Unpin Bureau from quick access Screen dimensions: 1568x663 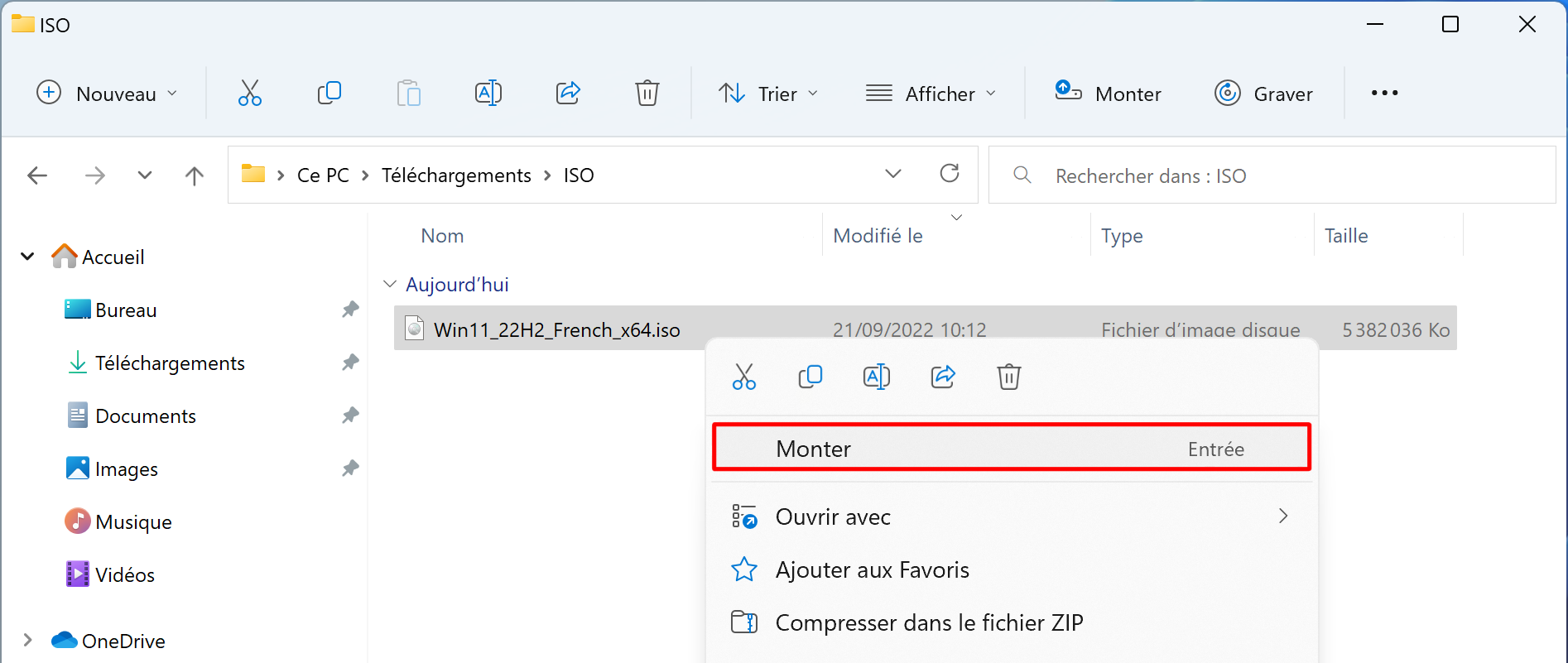[x=351, y=310]
